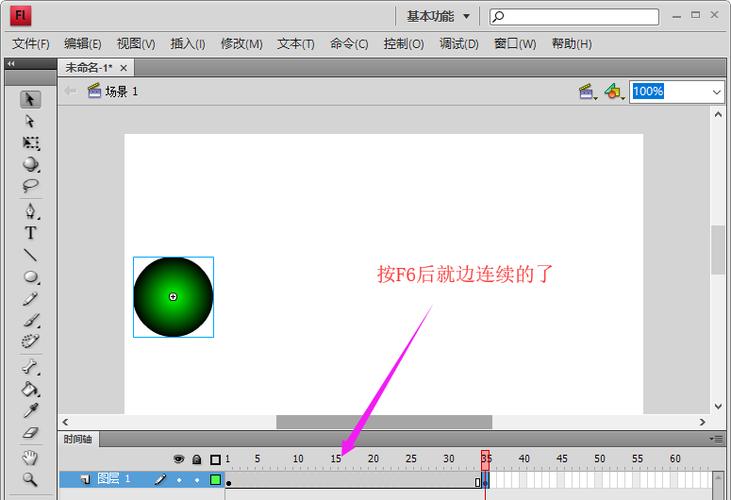
Task: Select the Hand tool
Action: [30, 458]
